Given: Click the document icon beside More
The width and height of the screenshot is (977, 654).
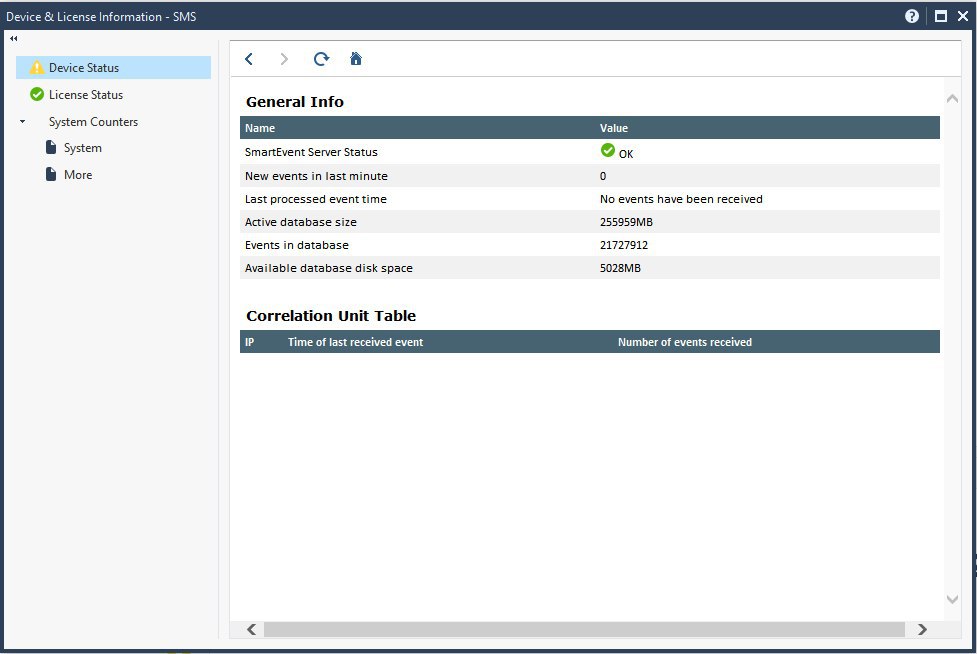Looking at the screenshot, I should point(51,174).
